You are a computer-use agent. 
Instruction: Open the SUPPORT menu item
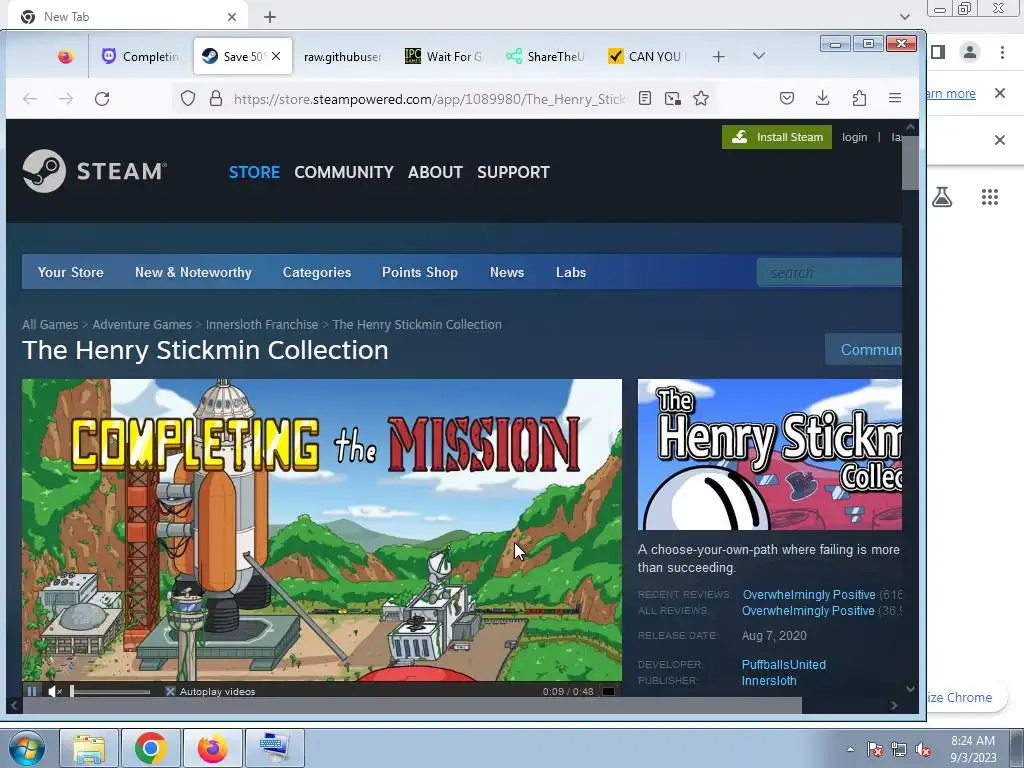(513, 172)
